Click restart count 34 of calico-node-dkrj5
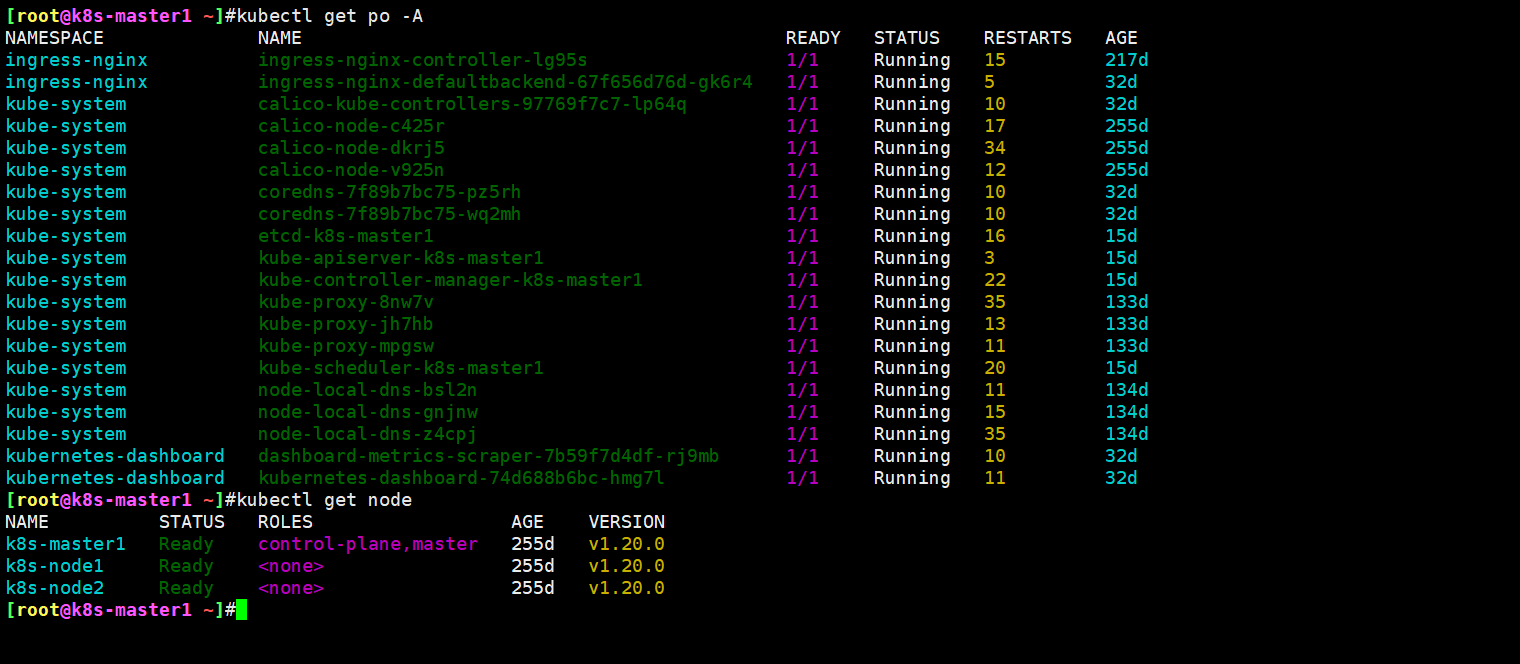1520x664 pixels. pyautogui.click(x=994, y=148)
